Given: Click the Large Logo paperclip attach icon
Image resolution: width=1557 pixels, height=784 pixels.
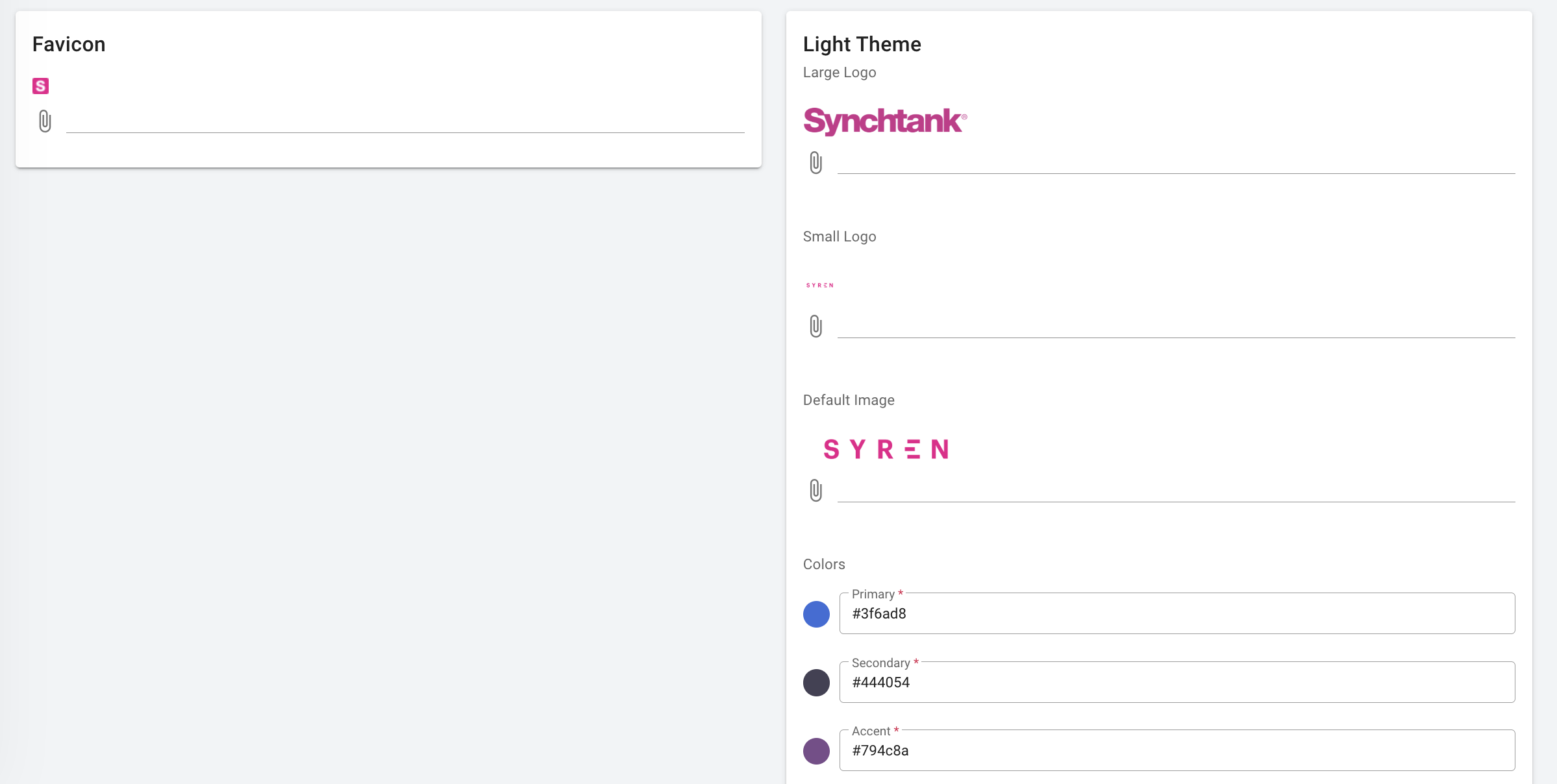Looking at the screenshot, I should coord(816,162).
